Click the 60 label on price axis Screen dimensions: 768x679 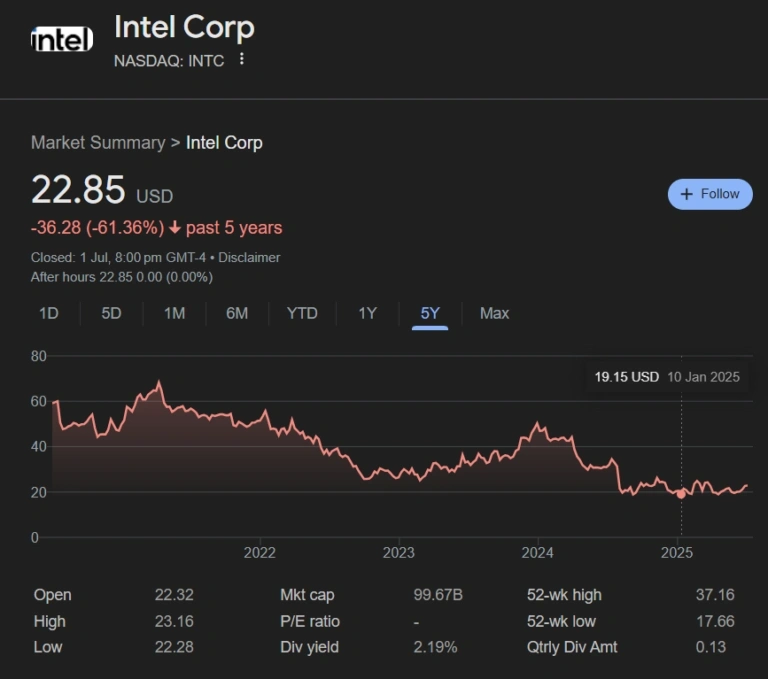click(39, 402)
